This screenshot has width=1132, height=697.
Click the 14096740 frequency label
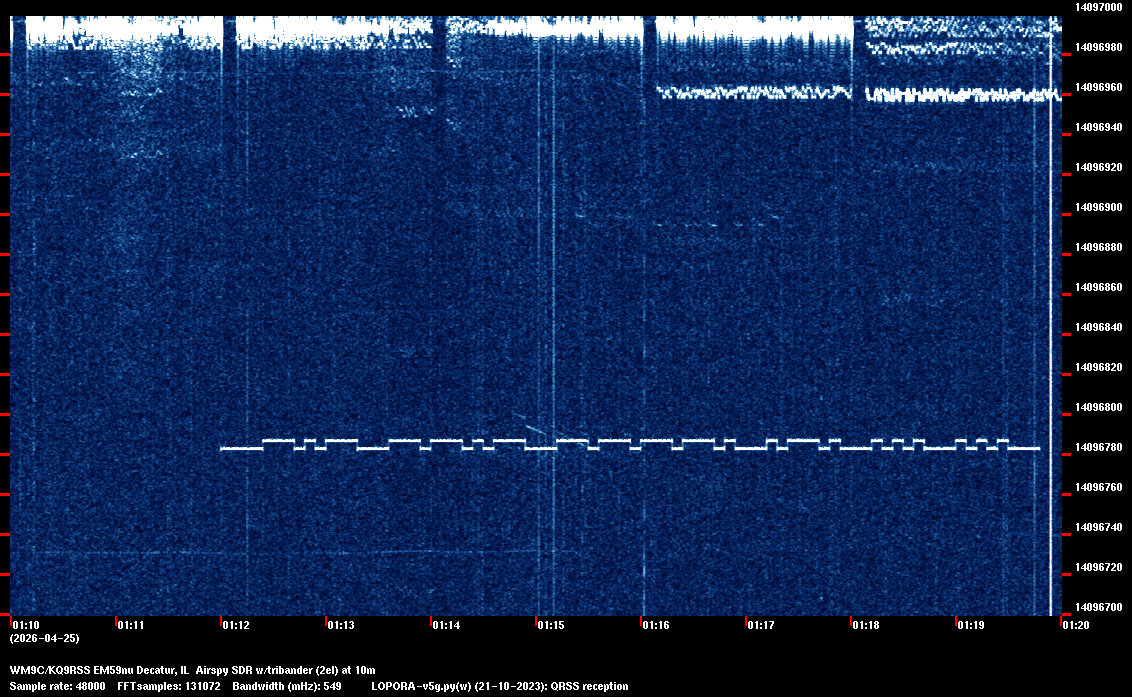pos(1099,527)
